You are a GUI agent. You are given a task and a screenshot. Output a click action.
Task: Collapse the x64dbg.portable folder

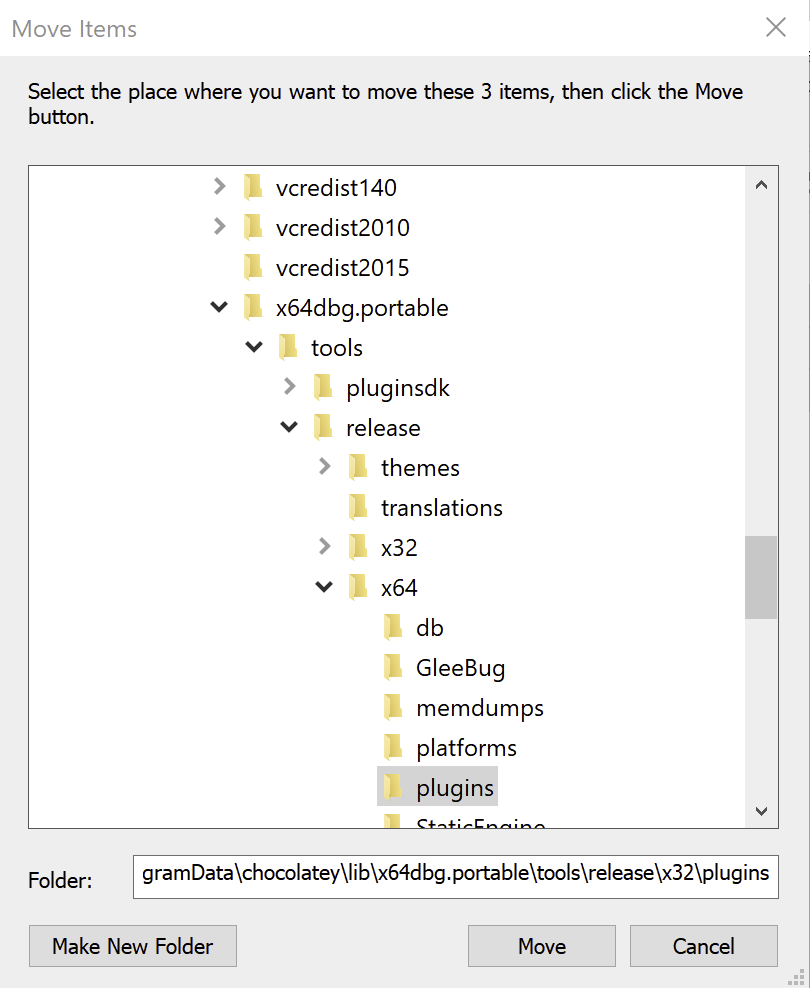[x=220, y=307]
